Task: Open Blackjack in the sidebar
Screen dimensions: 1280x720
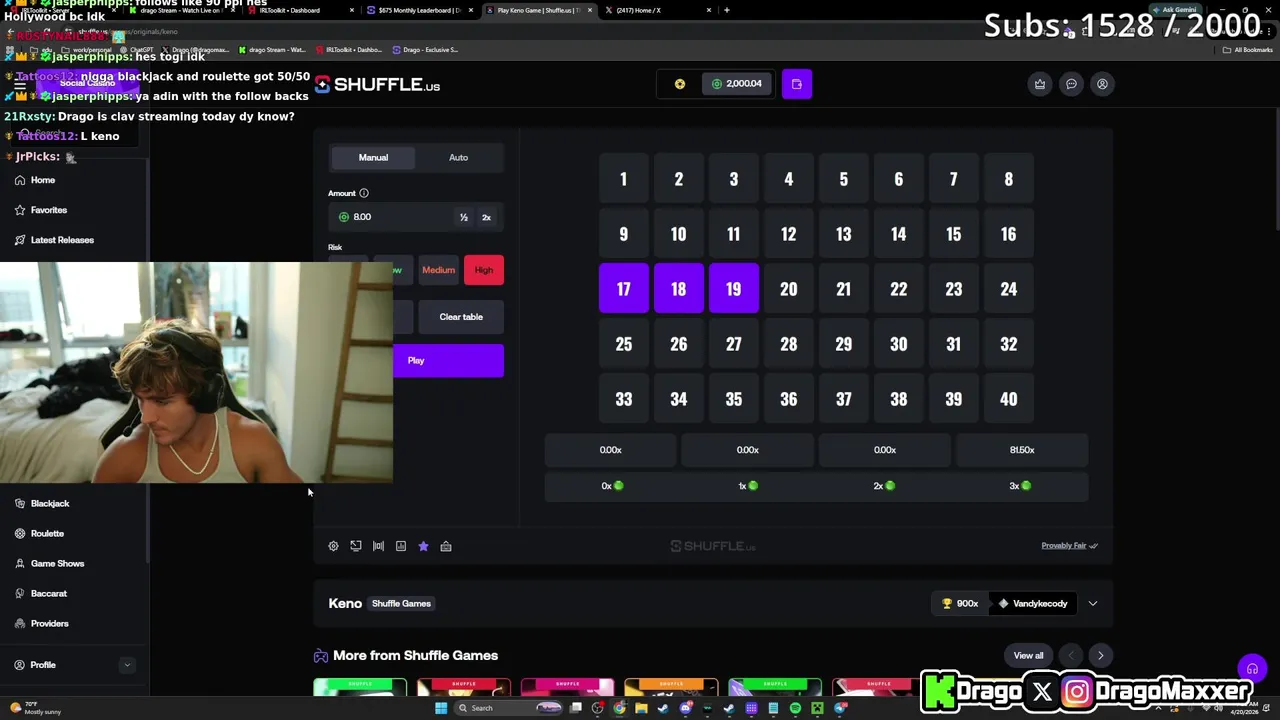Action: (50, 504)
